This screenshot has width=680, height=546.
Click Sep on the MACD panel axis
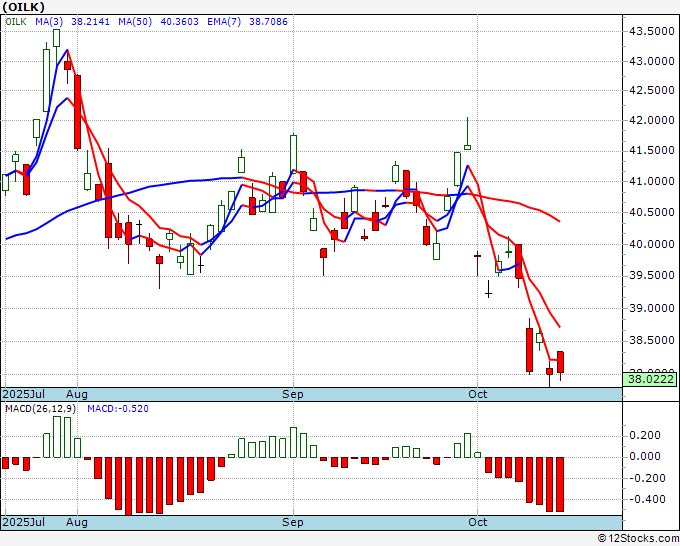[293, 522]
